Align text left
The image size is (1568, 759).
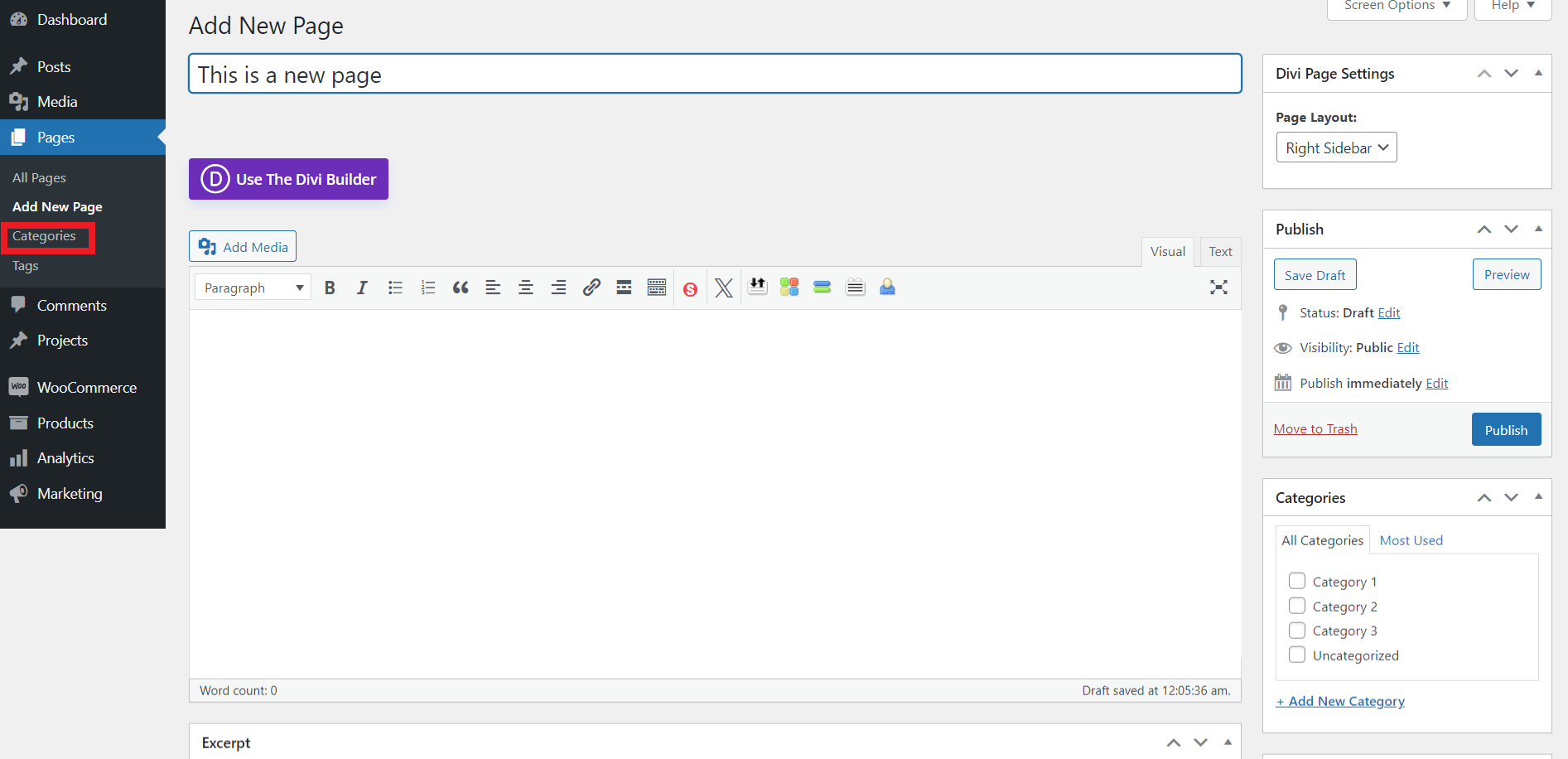(493, 288)
